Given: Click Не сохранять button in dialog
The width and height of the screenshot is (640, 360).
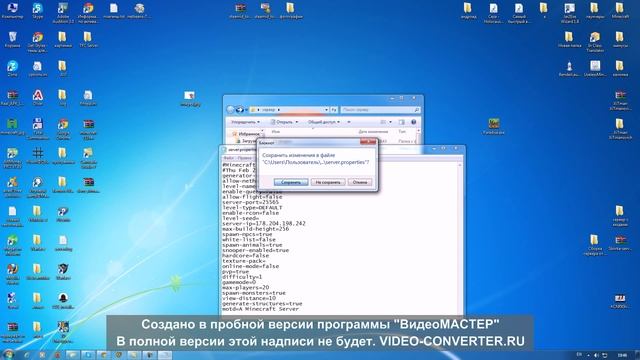Looking at the screenshot, I should tap(328, 182).
